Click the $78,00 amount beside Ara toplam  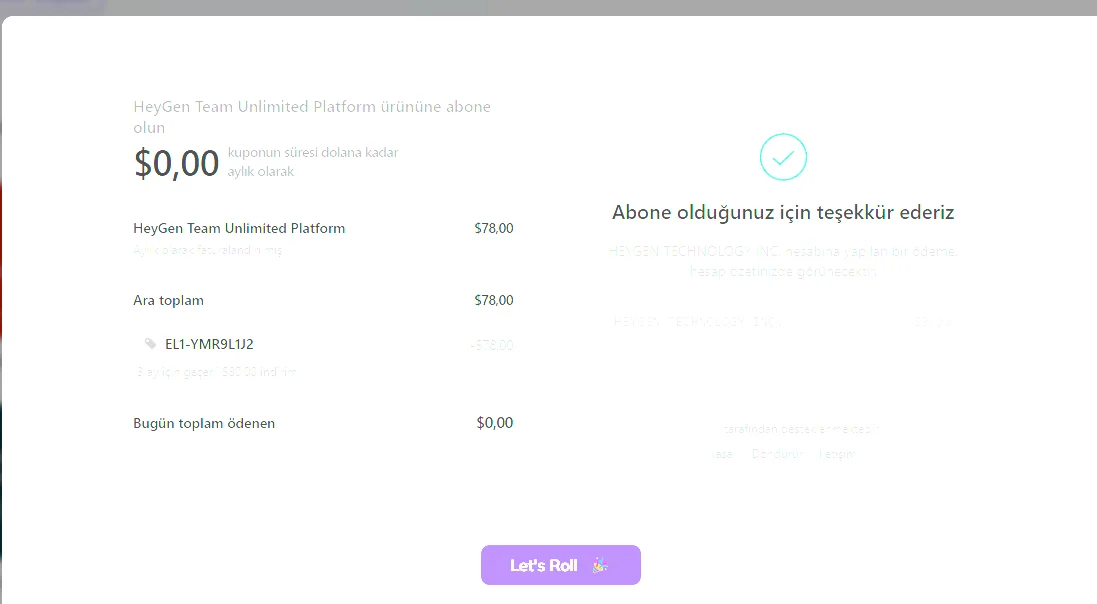pyautogui.click(x=493, y=300)
